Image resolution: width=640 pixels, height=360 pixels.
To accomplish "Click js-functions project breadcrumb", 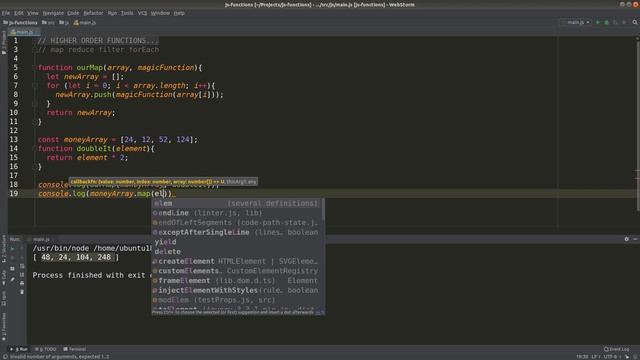I will (20, 23).
